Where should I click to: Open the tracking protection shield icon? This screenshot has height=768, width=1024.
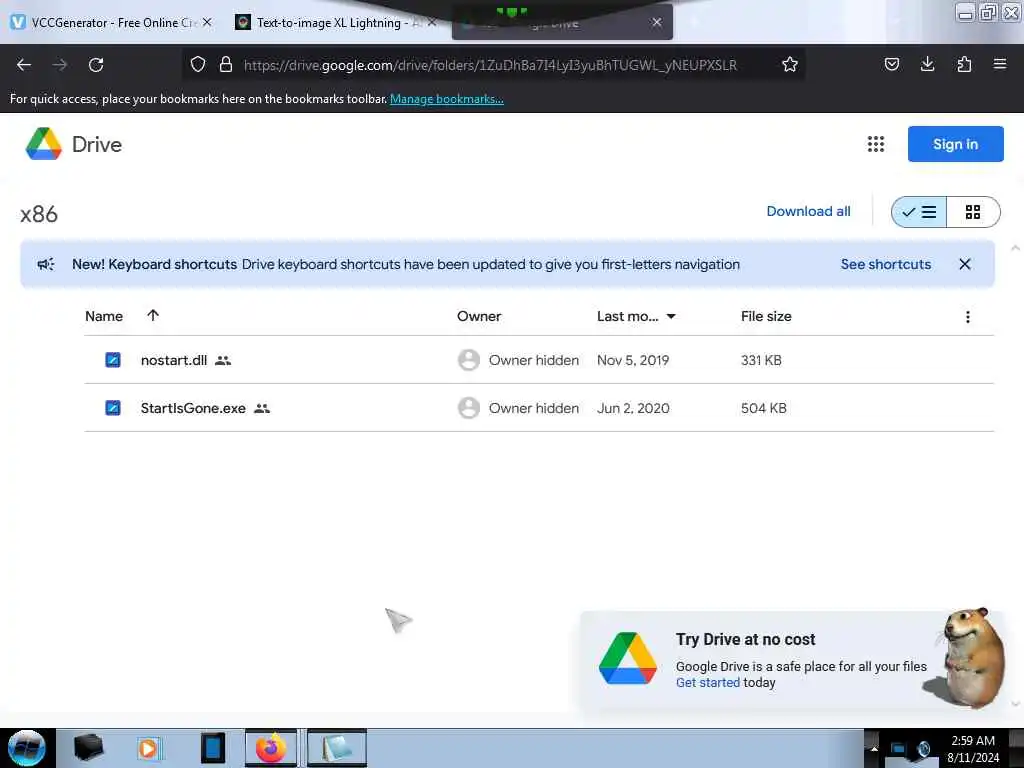pyautogui.click(x=198, y=64)
